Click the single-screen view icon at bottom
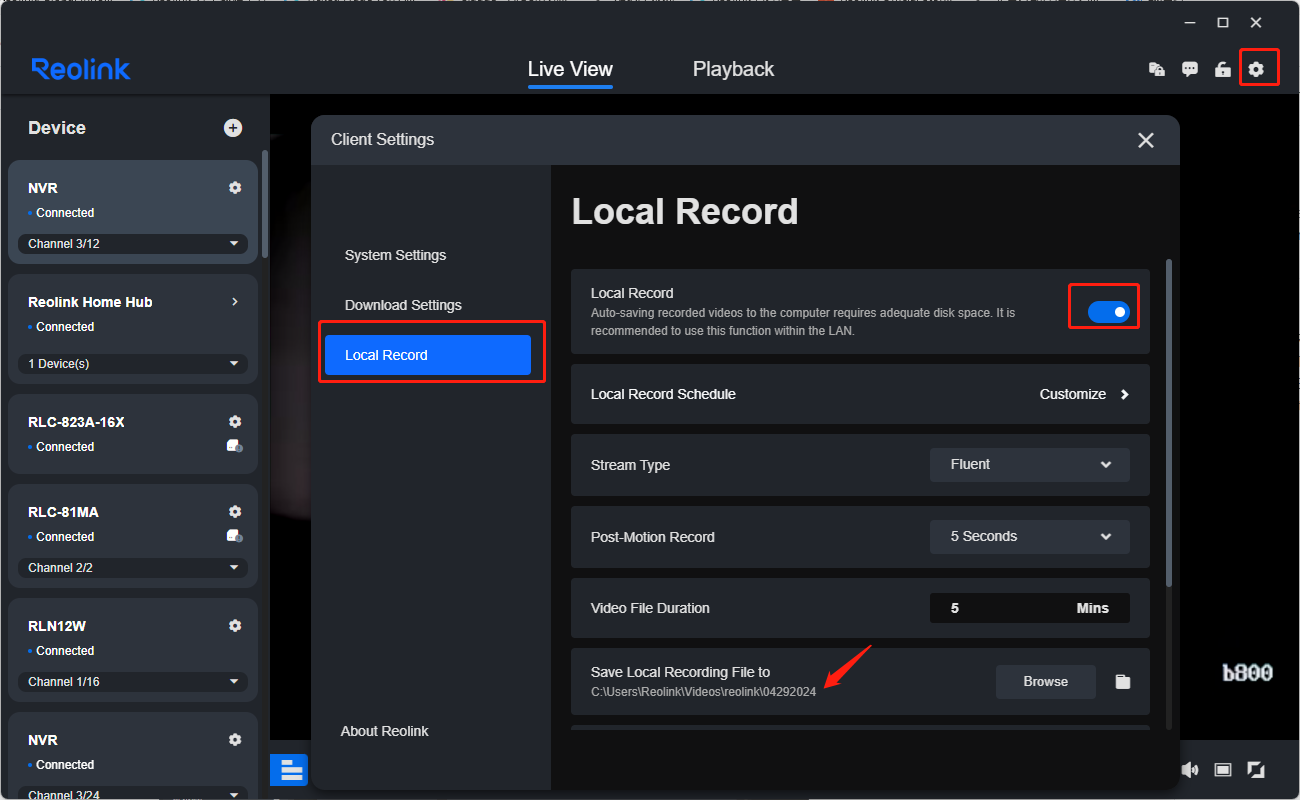Viewport: 1300px width, 800px height. click(1223, 769)
